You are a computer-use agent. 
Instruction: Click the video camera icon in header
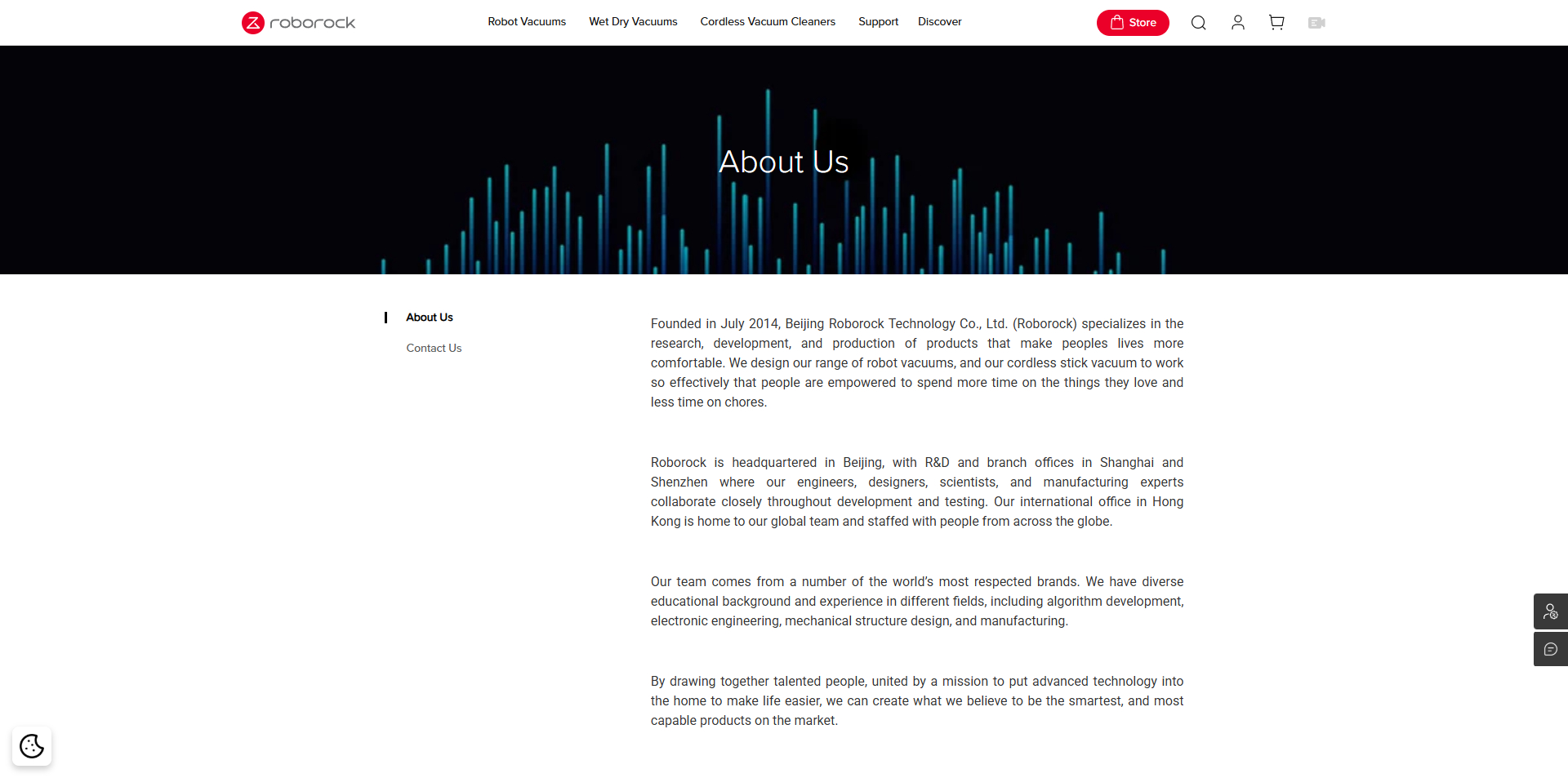[x=1316, y=23]
